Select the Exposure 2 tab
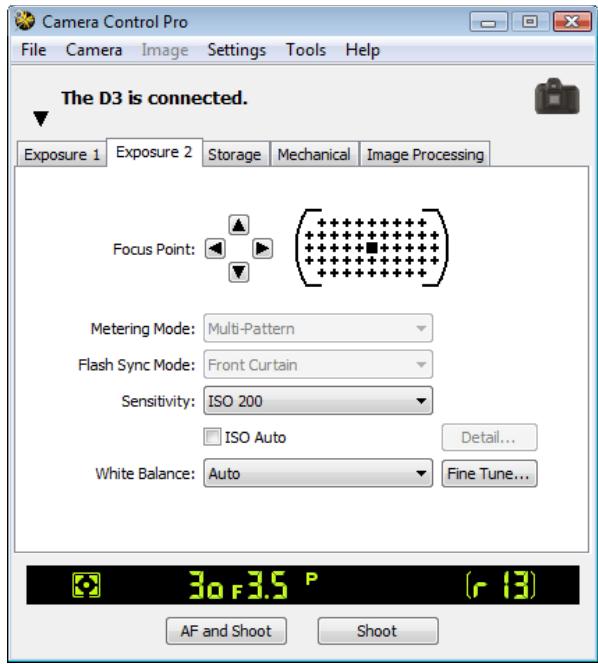 click(x=154, y=152)
